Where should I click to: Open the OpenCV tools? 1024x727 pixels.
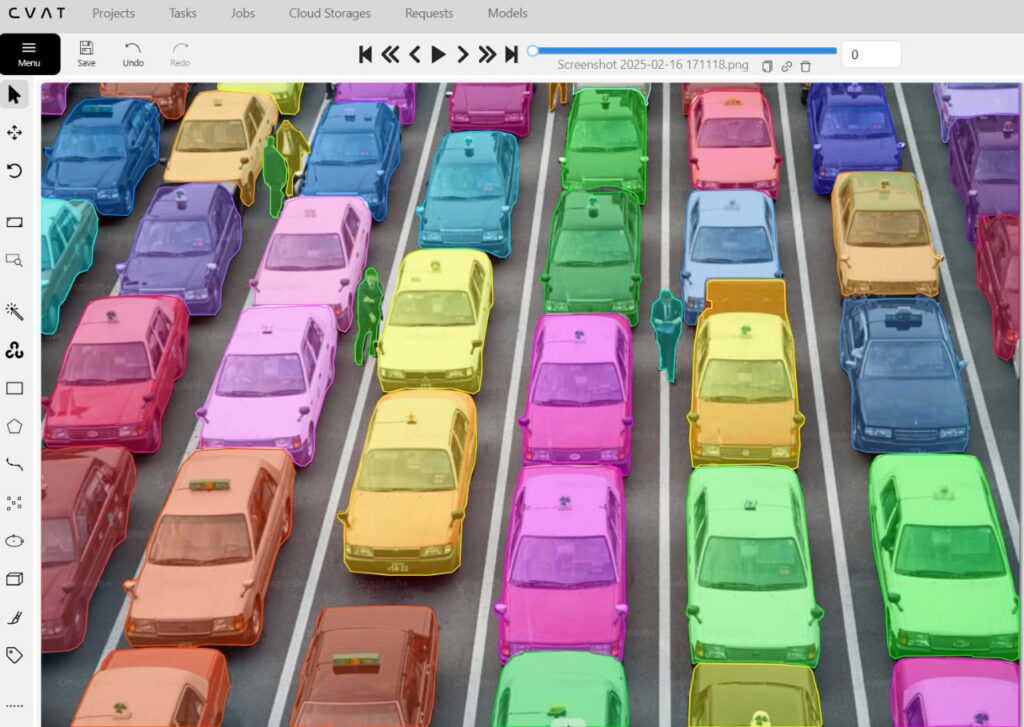[14, 351]
